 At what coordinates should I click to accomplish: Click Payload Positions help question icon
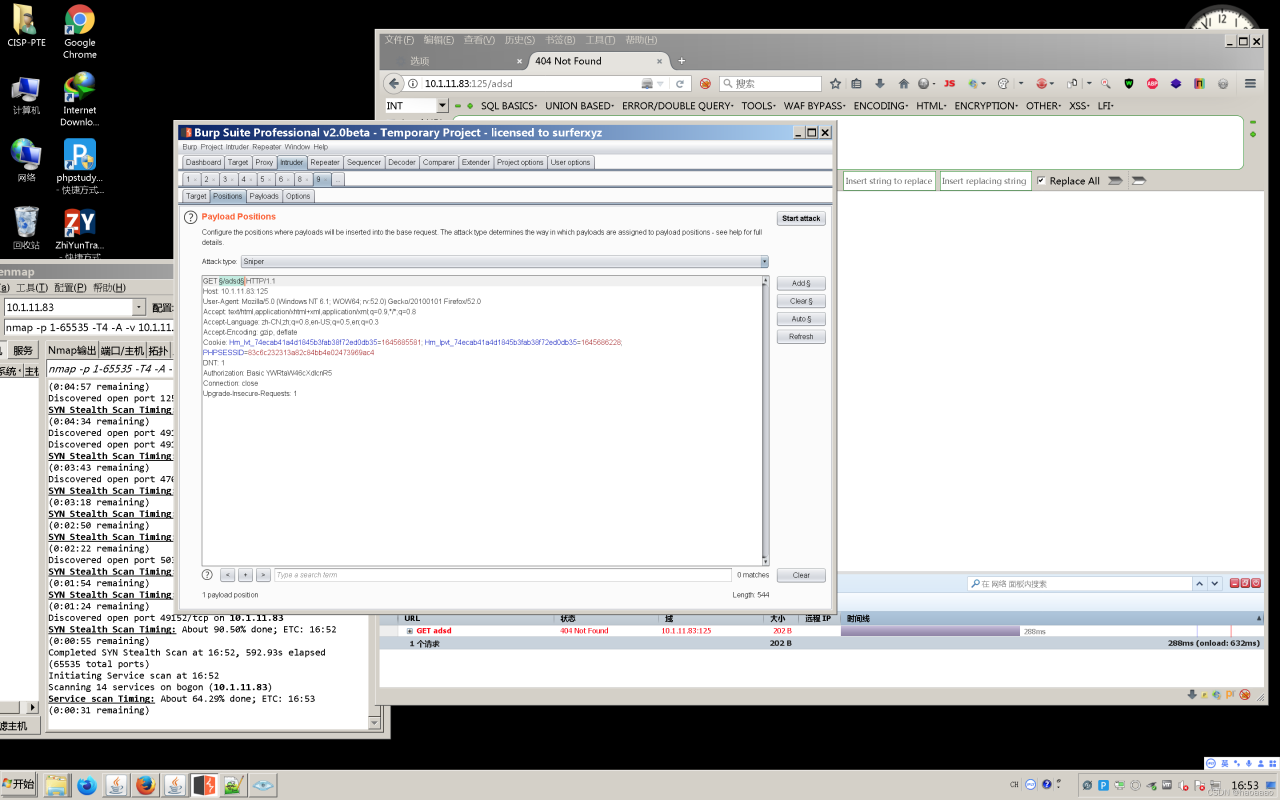[x=190, y=217]
